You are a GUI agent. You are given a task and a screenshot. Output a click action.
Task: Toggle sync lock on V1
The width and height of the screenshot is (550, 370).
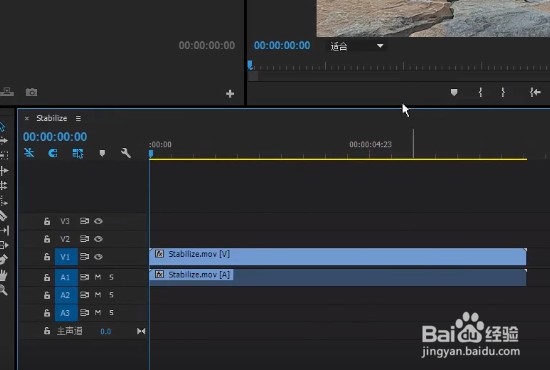(84, 257)
